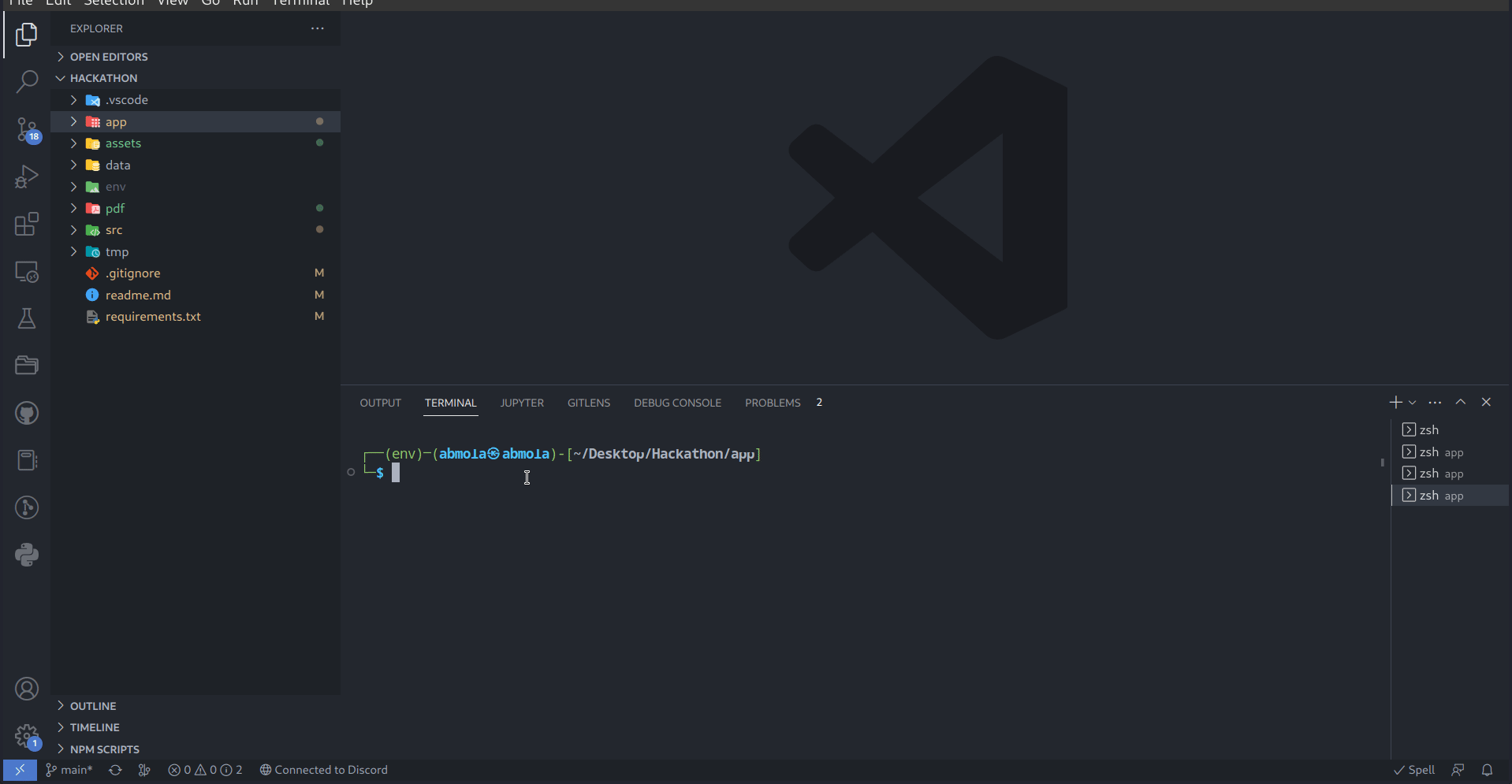Expand the NPM SCRIPTS section
This screenshot has width=1512, height=784.
tap(196, 749)
